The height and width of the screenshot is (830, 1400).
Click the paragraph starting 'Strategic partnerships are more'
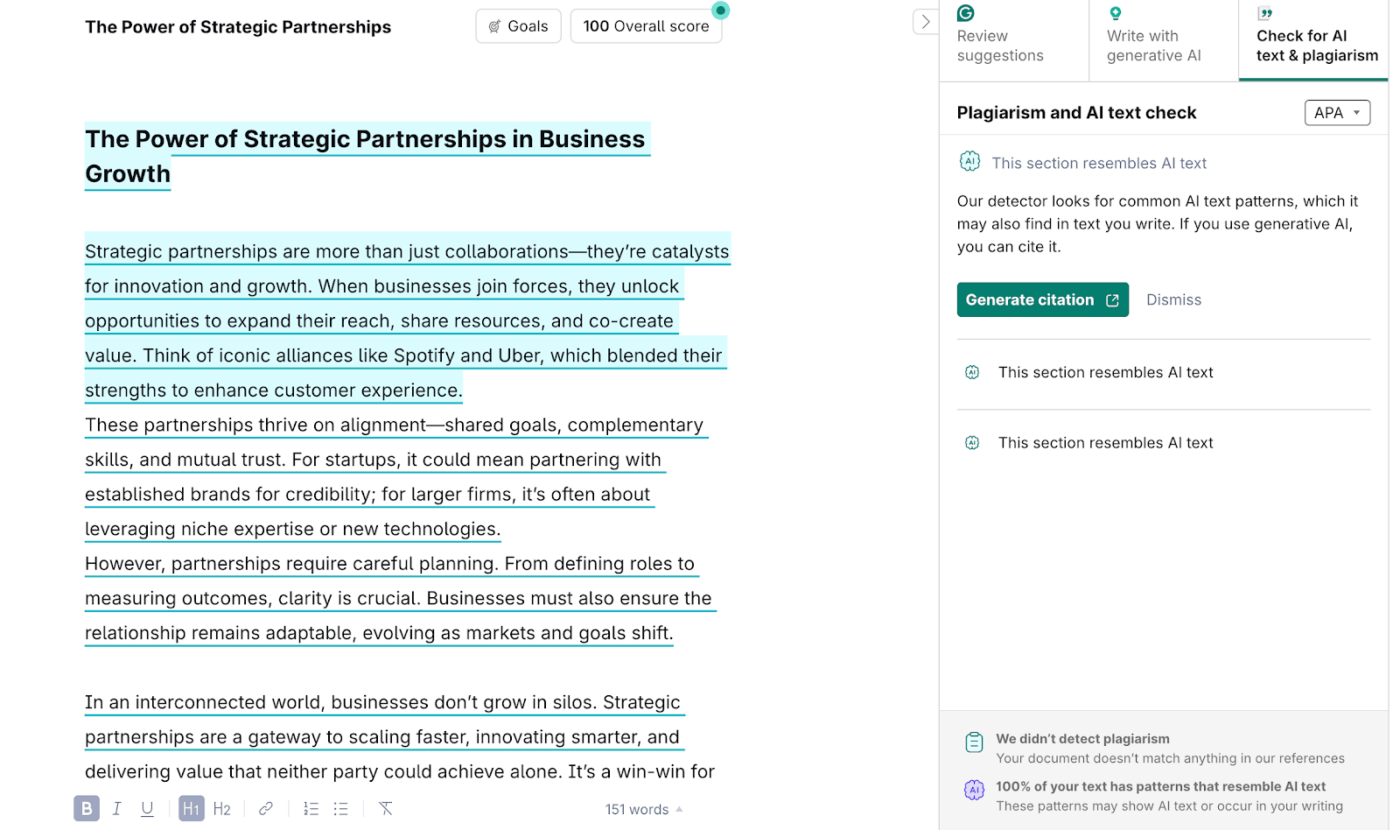tap(406, 321)
